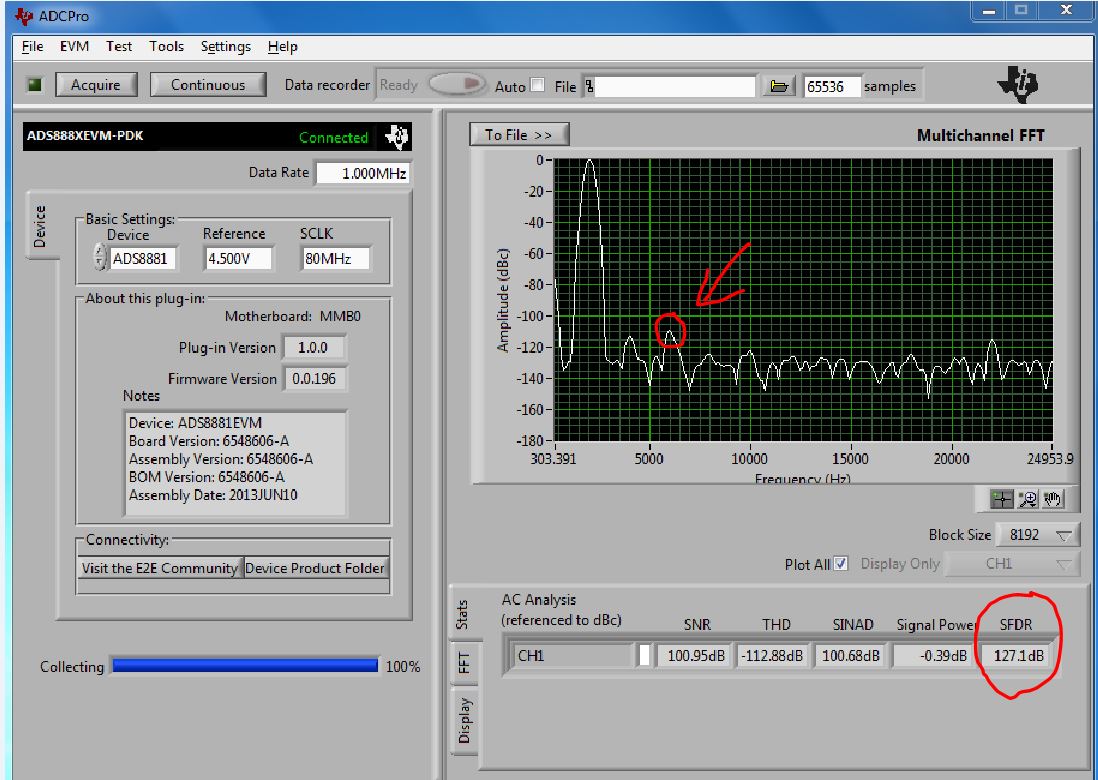
Task: Click the Device field ADS8881
Action: click(144, 258)
